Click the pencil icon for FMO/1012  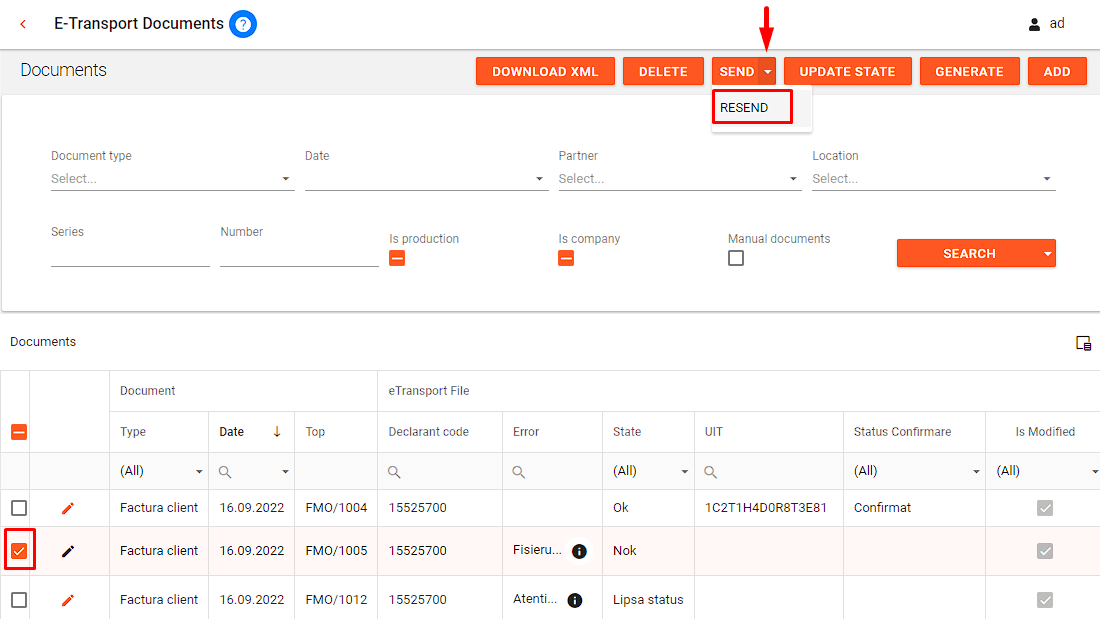(x=68, y=600)
